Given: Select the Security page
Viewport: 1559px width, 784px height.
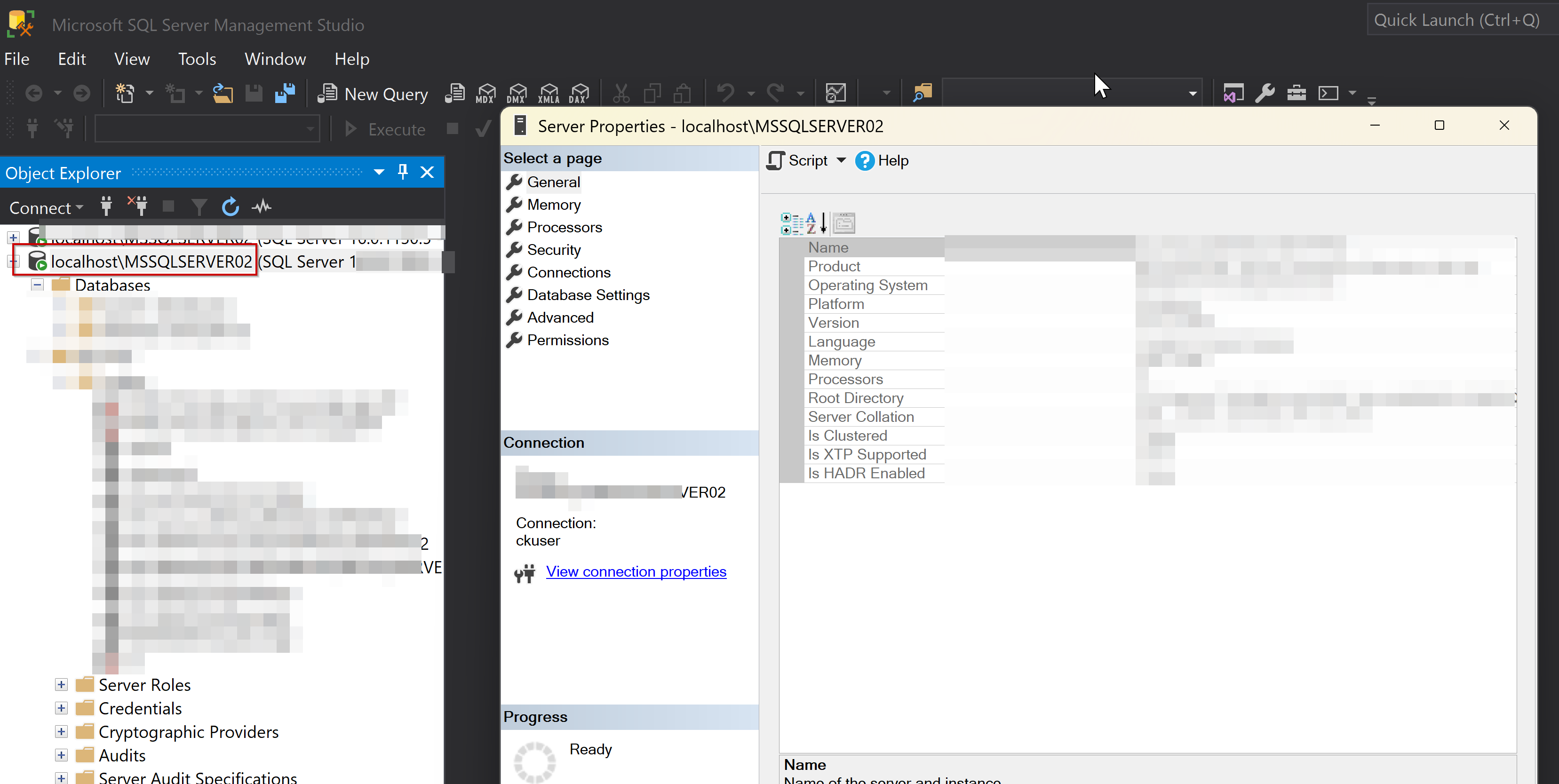Looking at the screenshot, I should click(x=553, y=250).
